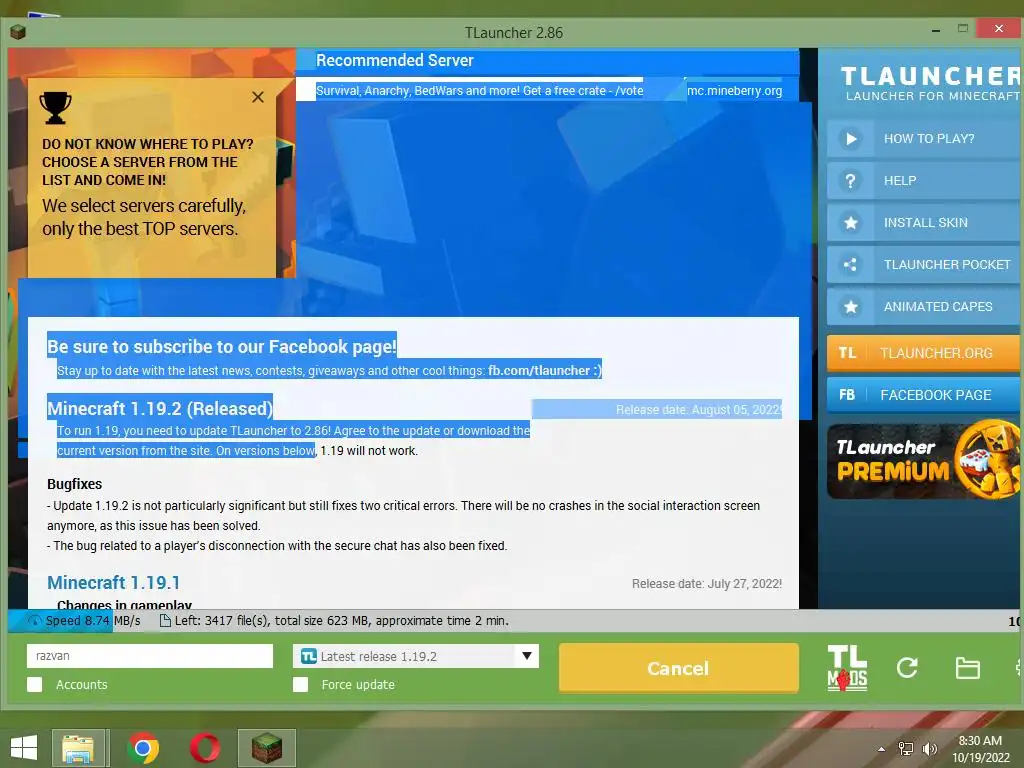The width and height of the screenshot is (1024, 768).
Task: Visit TLAUNCHER.ORG website button
Action: (x=925, y=353)
